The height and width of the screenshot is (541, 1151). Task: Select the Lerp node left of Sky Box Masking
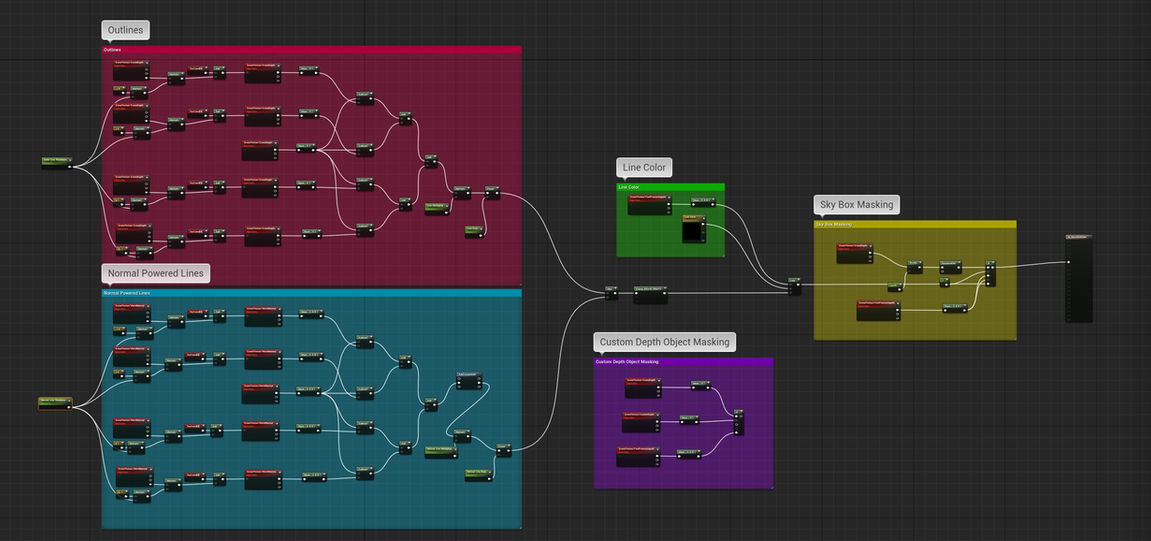(x=794, y=286)
